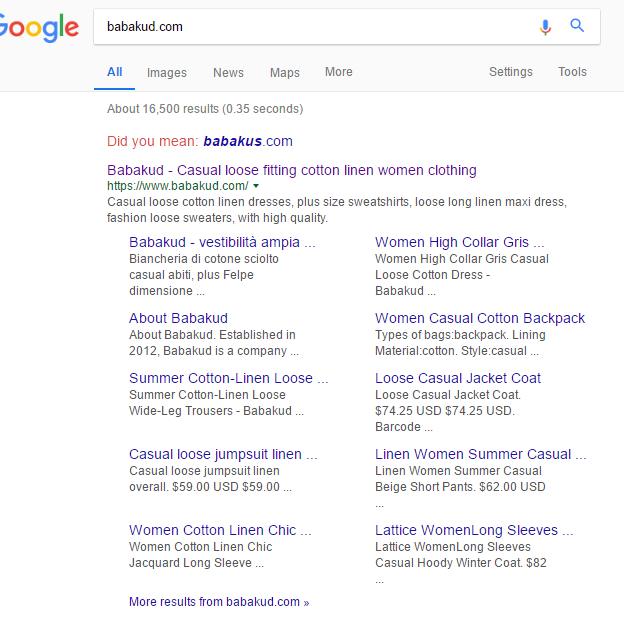Open the Women High Collar Gris sitelink
Screen dimensions: 624x621
click(x=459, y=242)
